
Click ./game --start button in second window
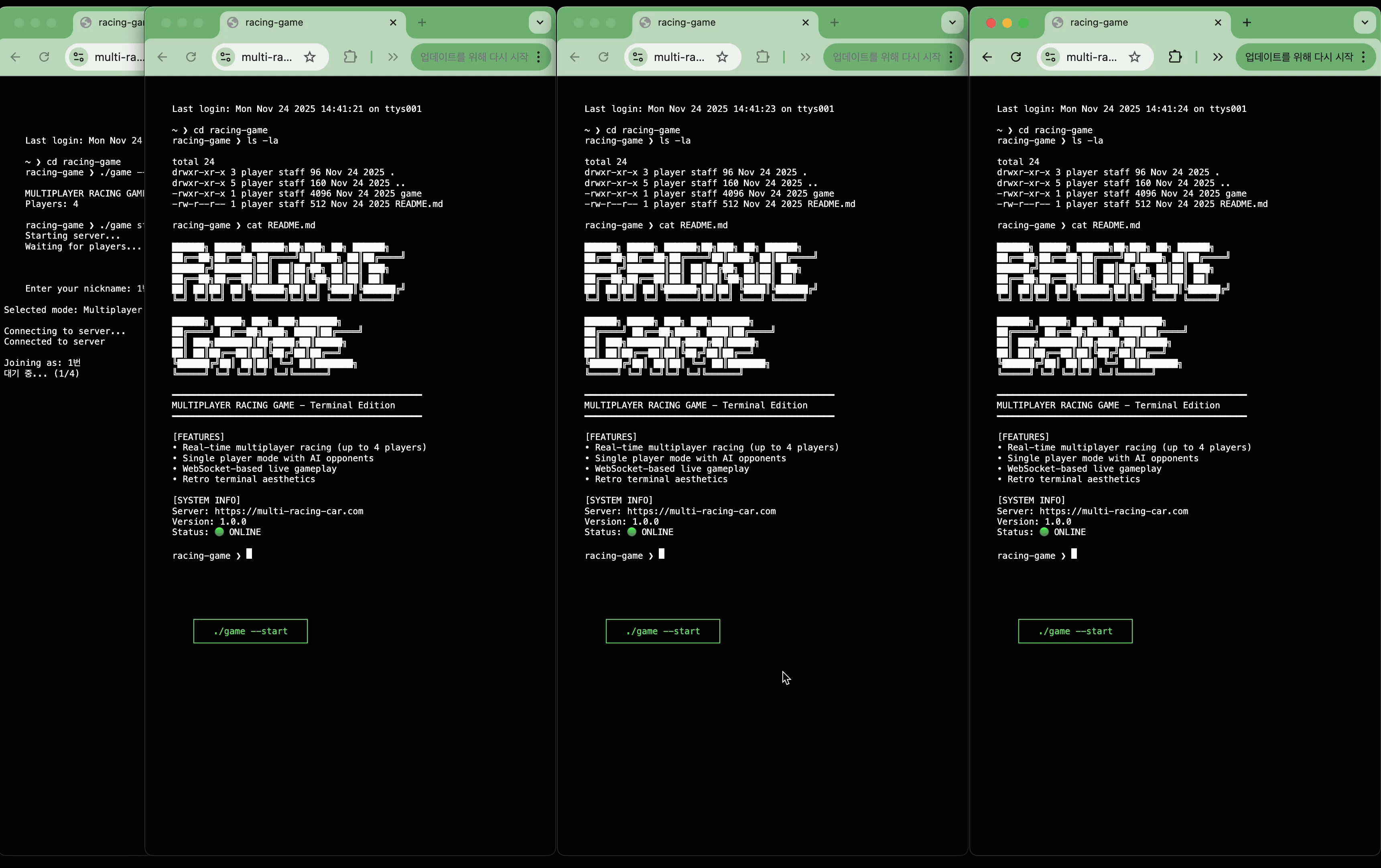250,631
